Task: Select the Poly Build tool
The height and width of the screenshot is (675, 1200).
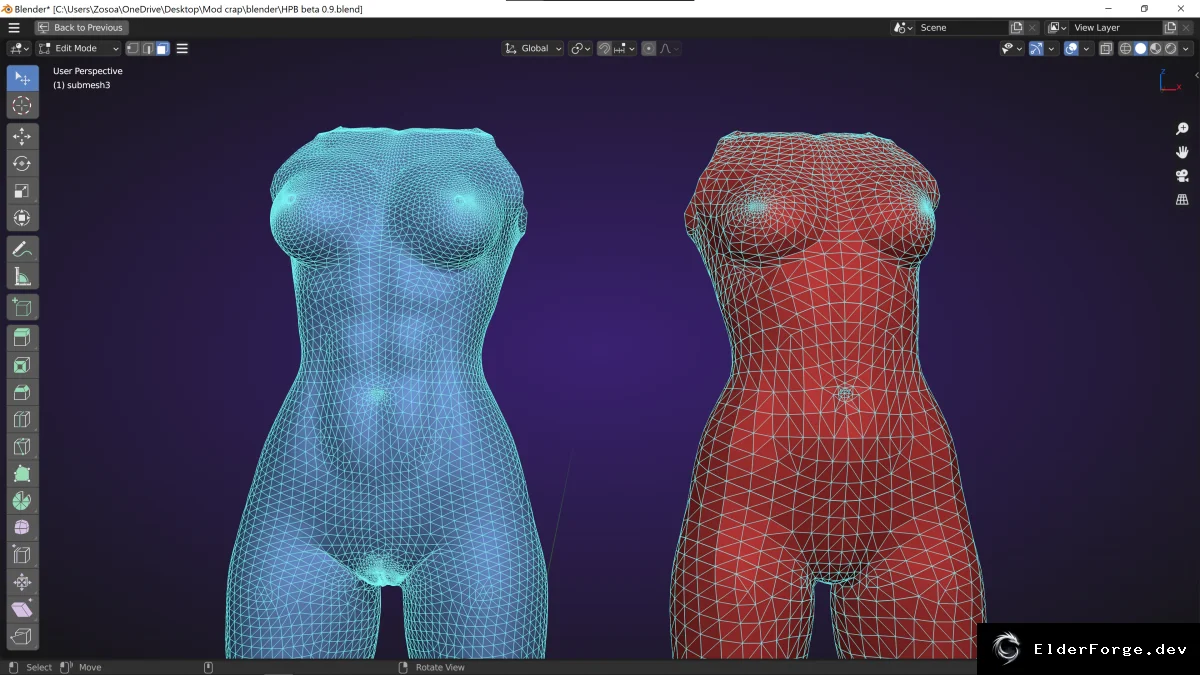Action: [22, 473]
